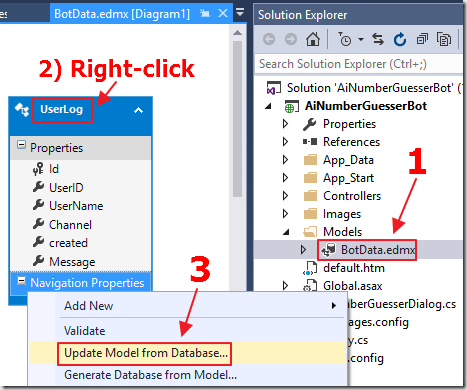Click the Refresh icon in Solution Explorer
The width and height of the screenshot is (467, 390).
[x=400, y=39]
